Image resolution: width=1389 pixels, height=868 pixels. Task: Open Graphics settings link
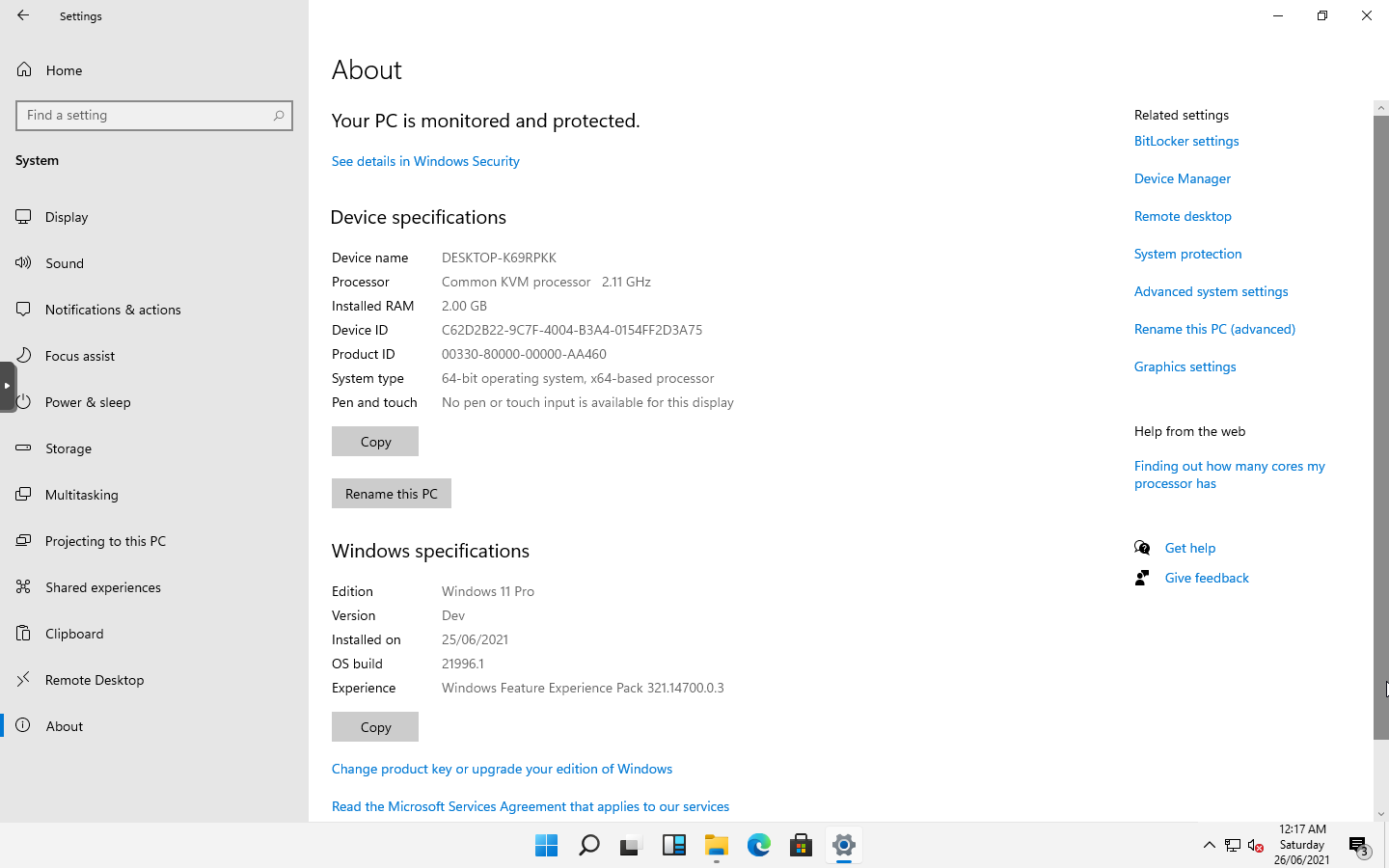pyautogui.click(x=1185, y=366)
